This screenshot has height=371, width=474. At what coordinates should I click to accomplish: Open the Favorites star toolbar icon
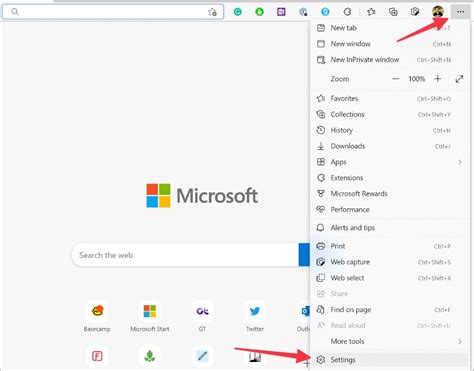point(371,12)
